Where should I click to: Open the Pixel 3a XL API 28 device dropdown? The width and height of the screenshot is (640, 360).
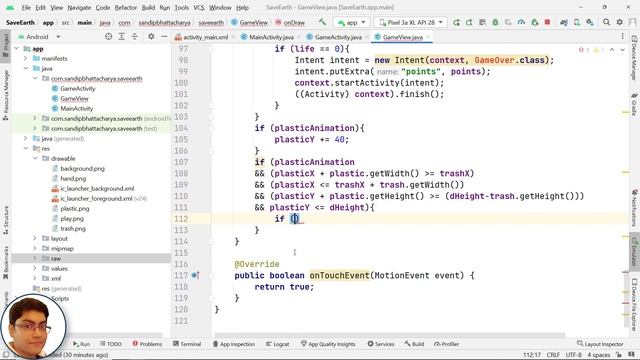411,22
